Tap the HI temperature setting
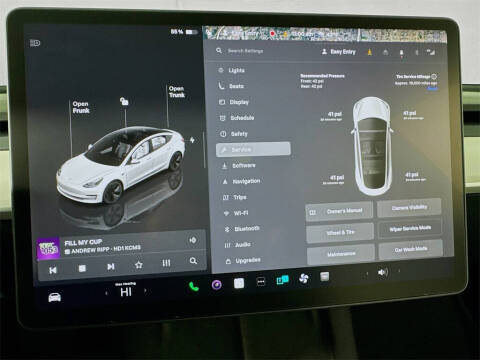Screen dimensions: 480x360 126,292
